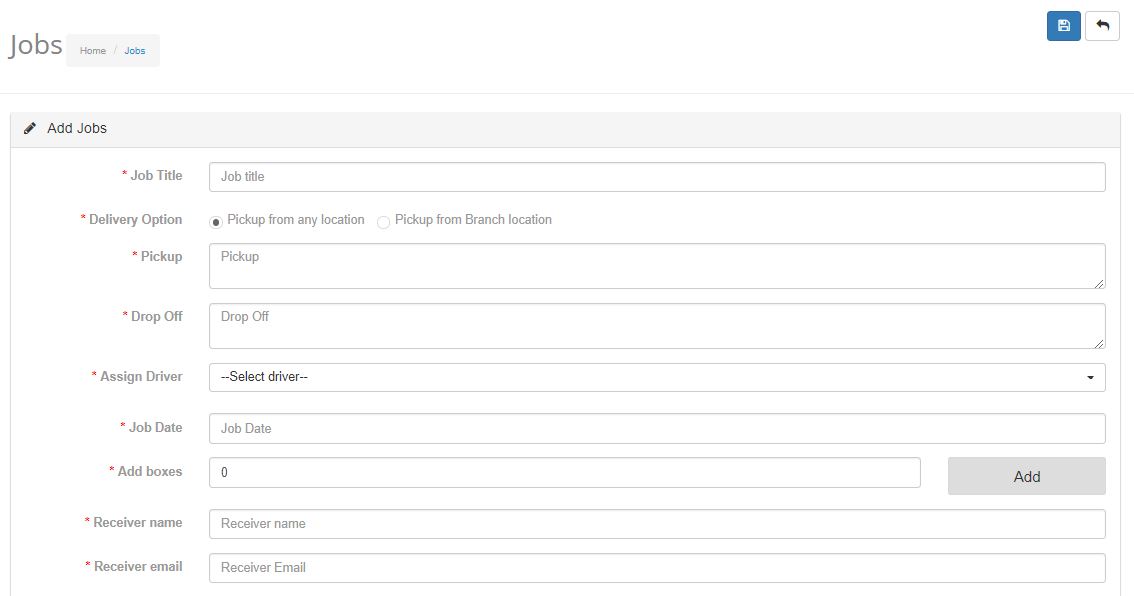Select Pickup from any location option

(x=216, y=222)
